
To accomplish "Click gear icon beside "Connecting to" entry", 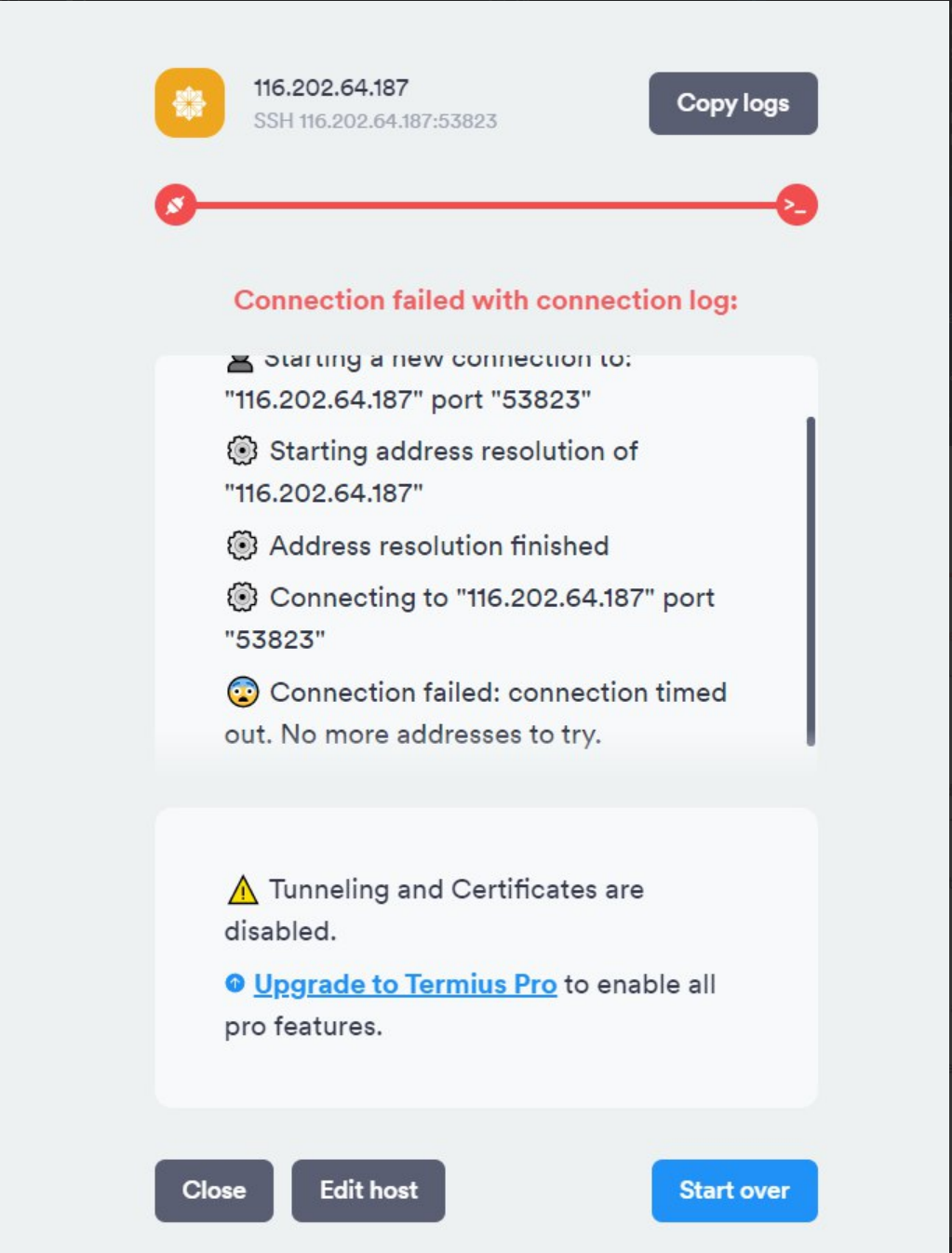I will (242, 598).
